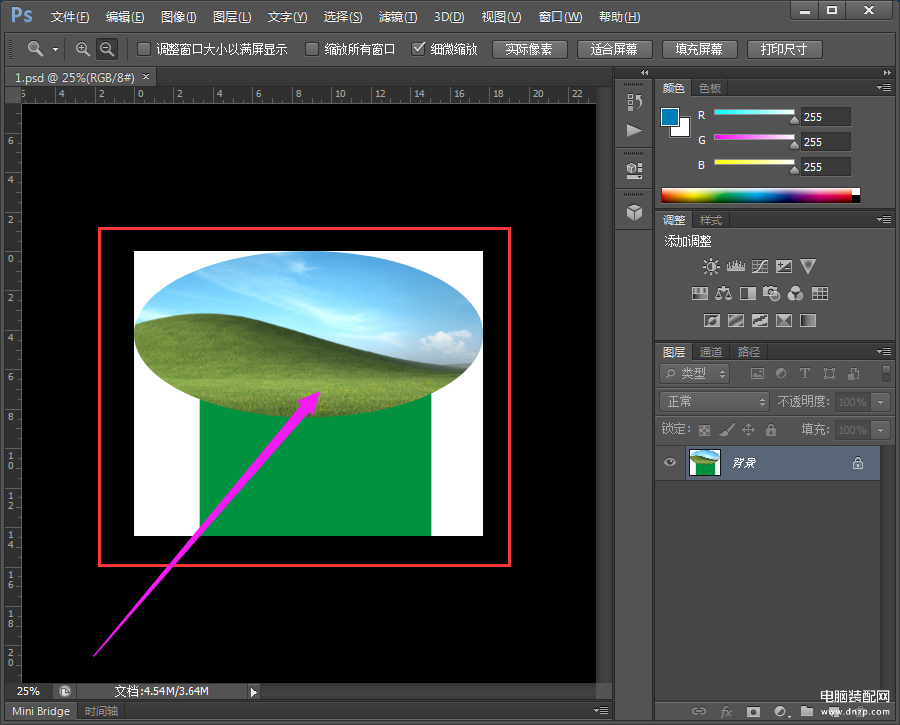Add a Vibrance adjustment triangle icon
The width and height of the screenshot is (900, 725).
point(808,266)
